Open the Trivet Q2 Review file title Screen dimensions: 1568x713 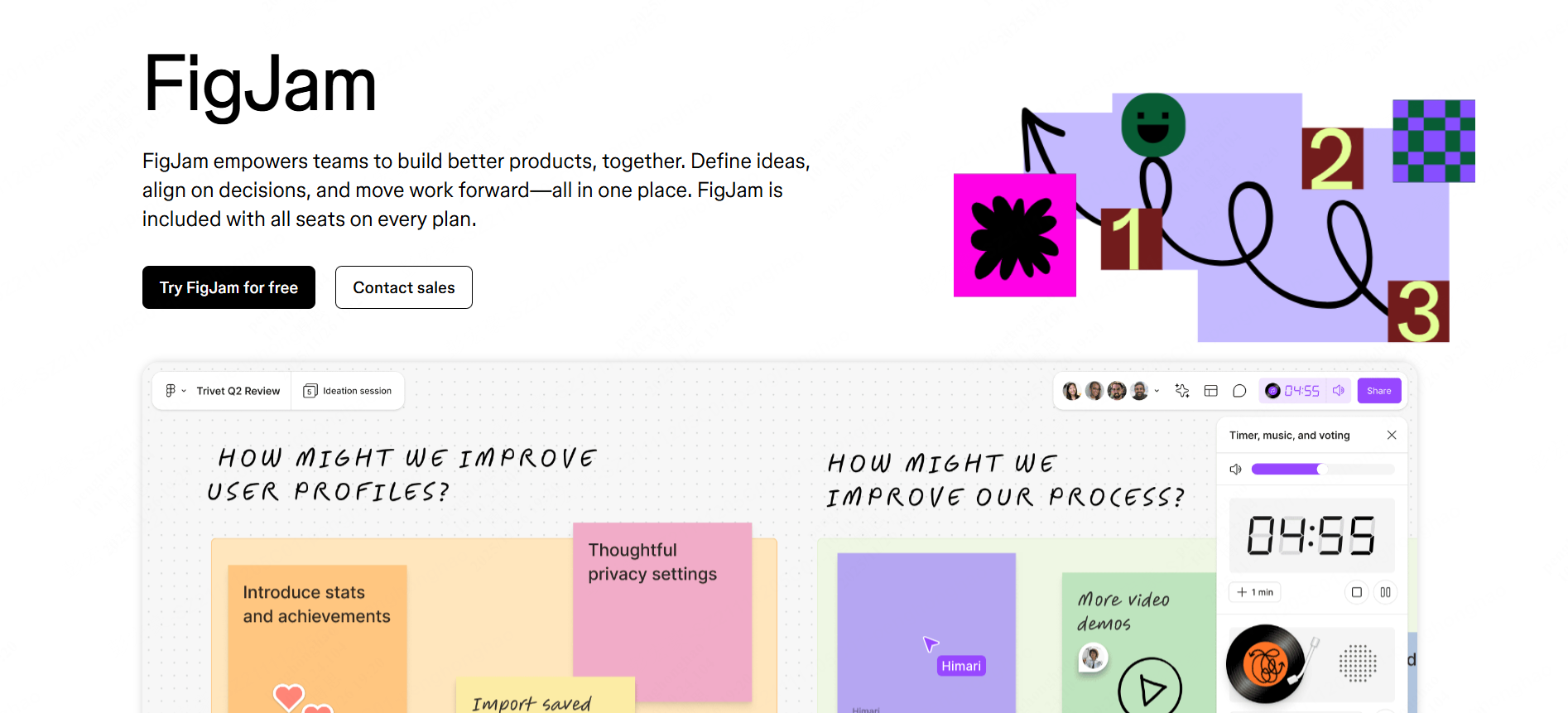click(238, 391)
